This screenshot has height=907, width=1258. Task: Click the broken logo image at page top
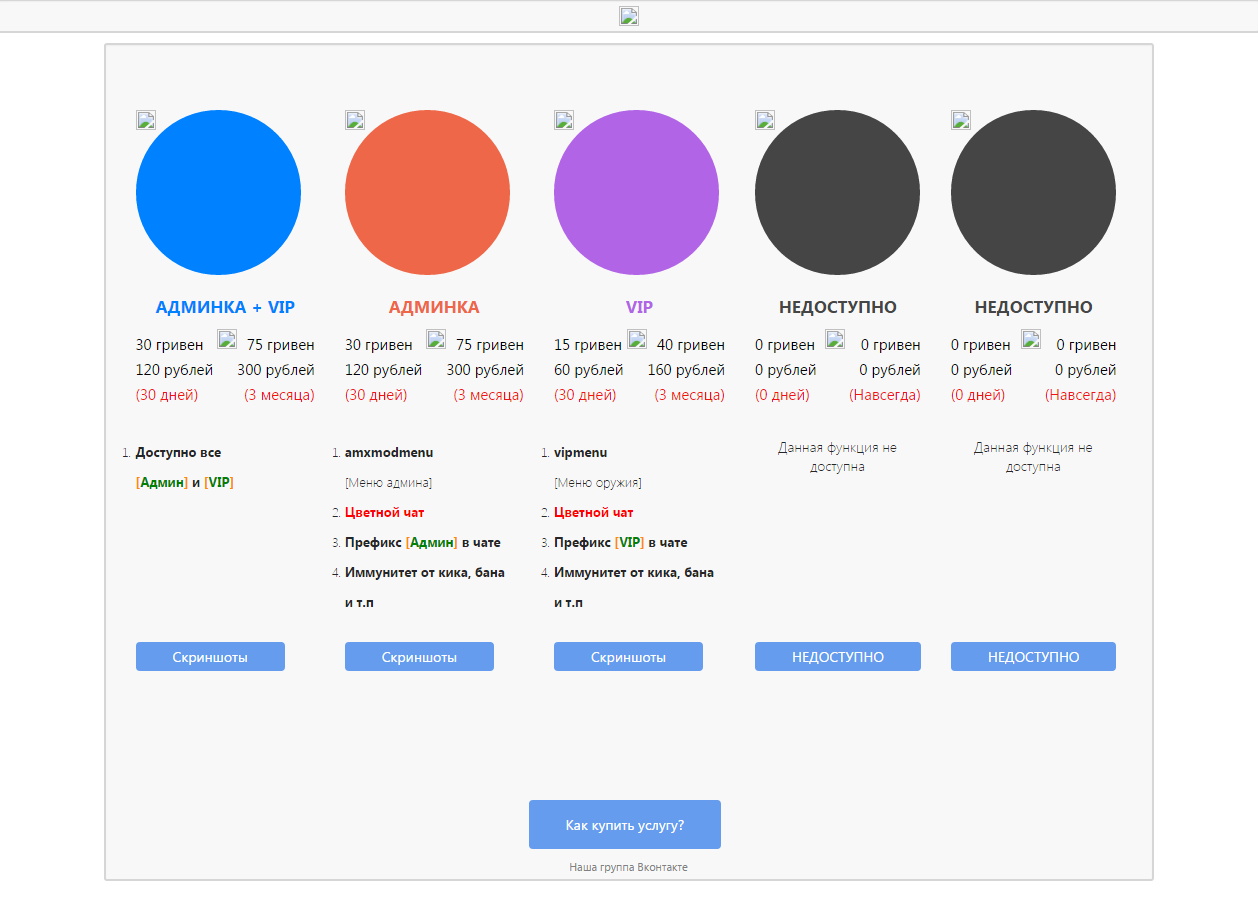(629, 16)
